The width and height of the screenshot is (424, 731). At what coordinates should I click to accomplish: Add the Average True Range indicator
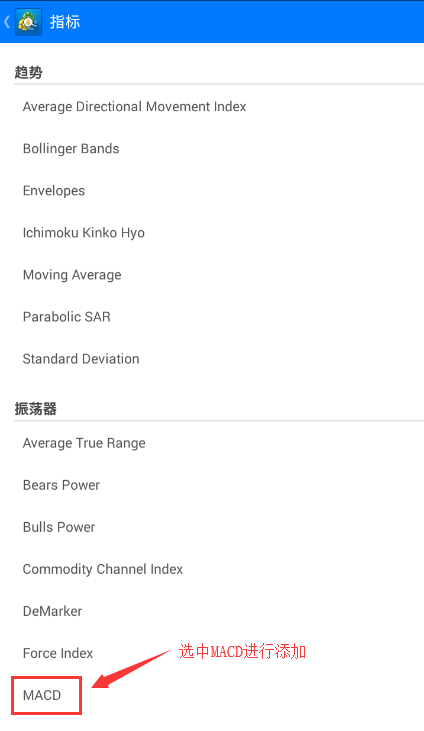click(x=212, y=443)
